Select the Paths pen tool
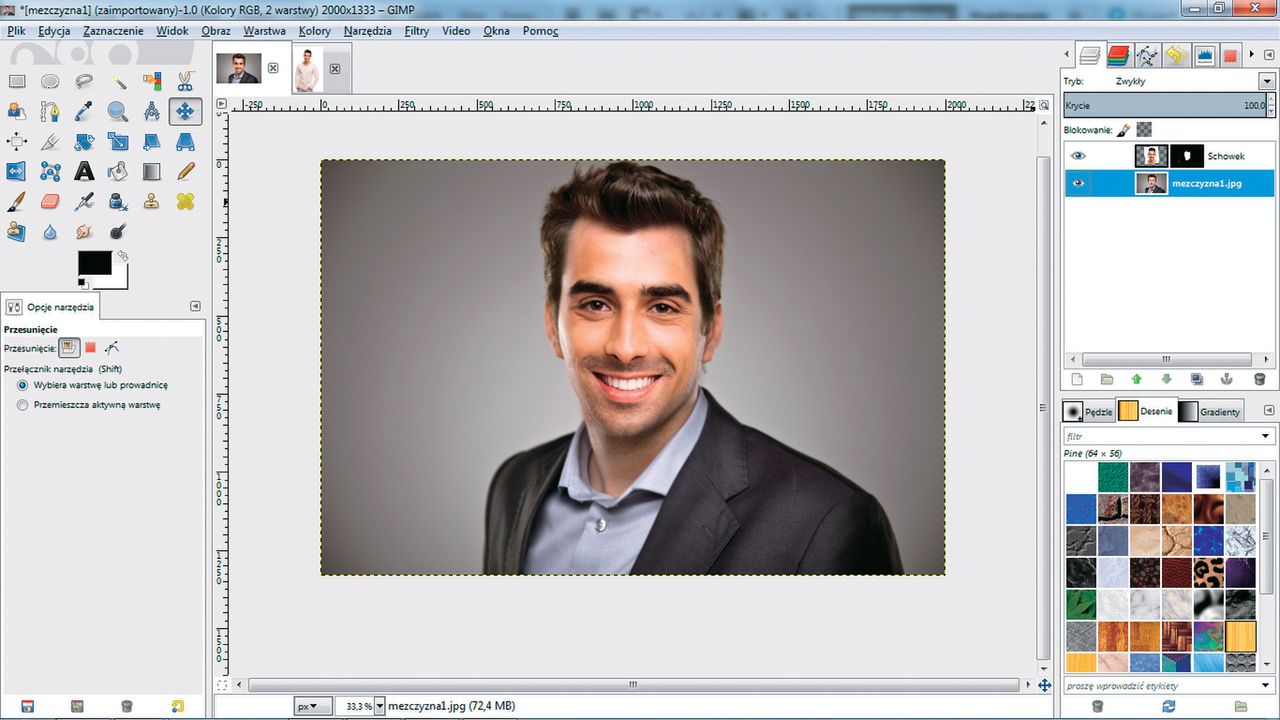The image size is (1280, 720). point(50,111)
